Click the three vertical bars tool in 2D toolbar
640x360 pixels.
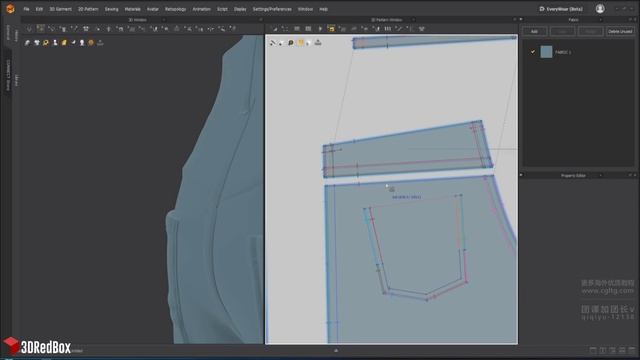[388, 29]
